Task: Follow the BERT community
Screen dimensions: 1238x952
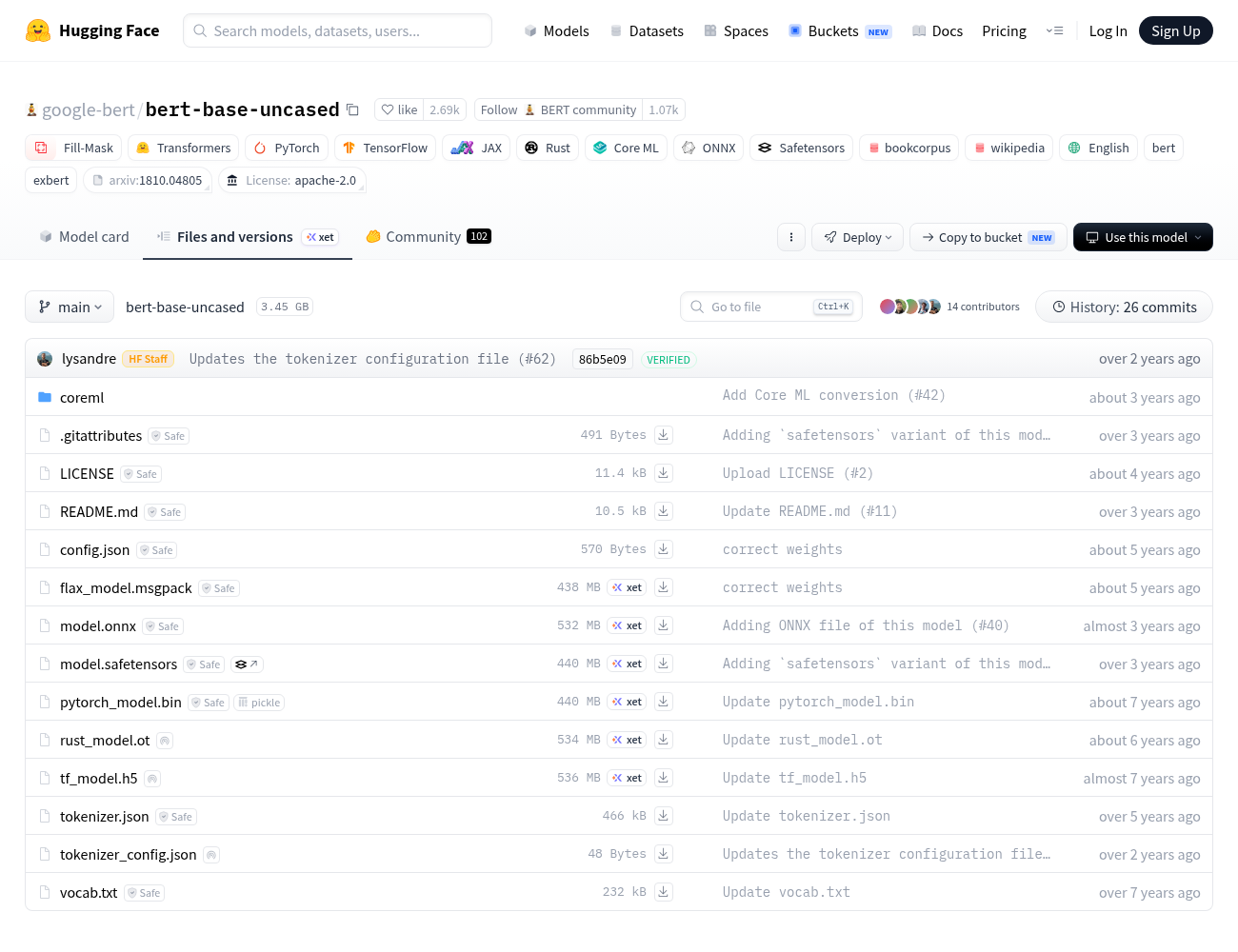Action: [558, 109]
